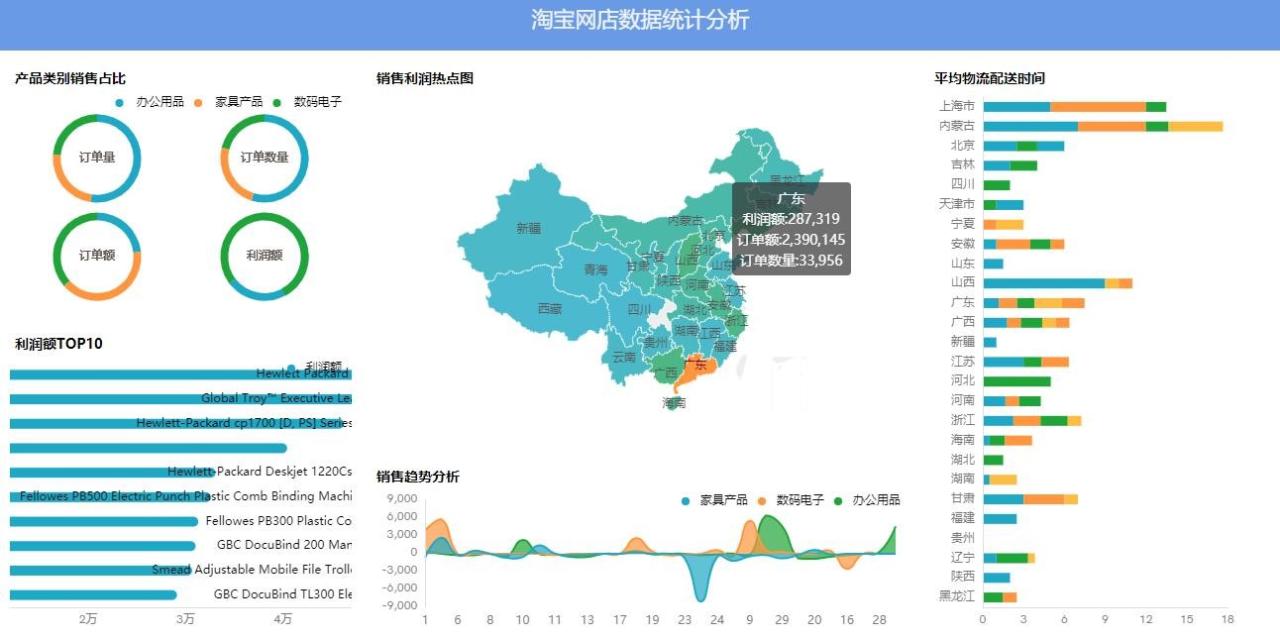Image resolution: width=1280 pixels, height=639 pixels.
Task: Click the Smead Adjustable Mobile File bar
Action: pos(100,570)
